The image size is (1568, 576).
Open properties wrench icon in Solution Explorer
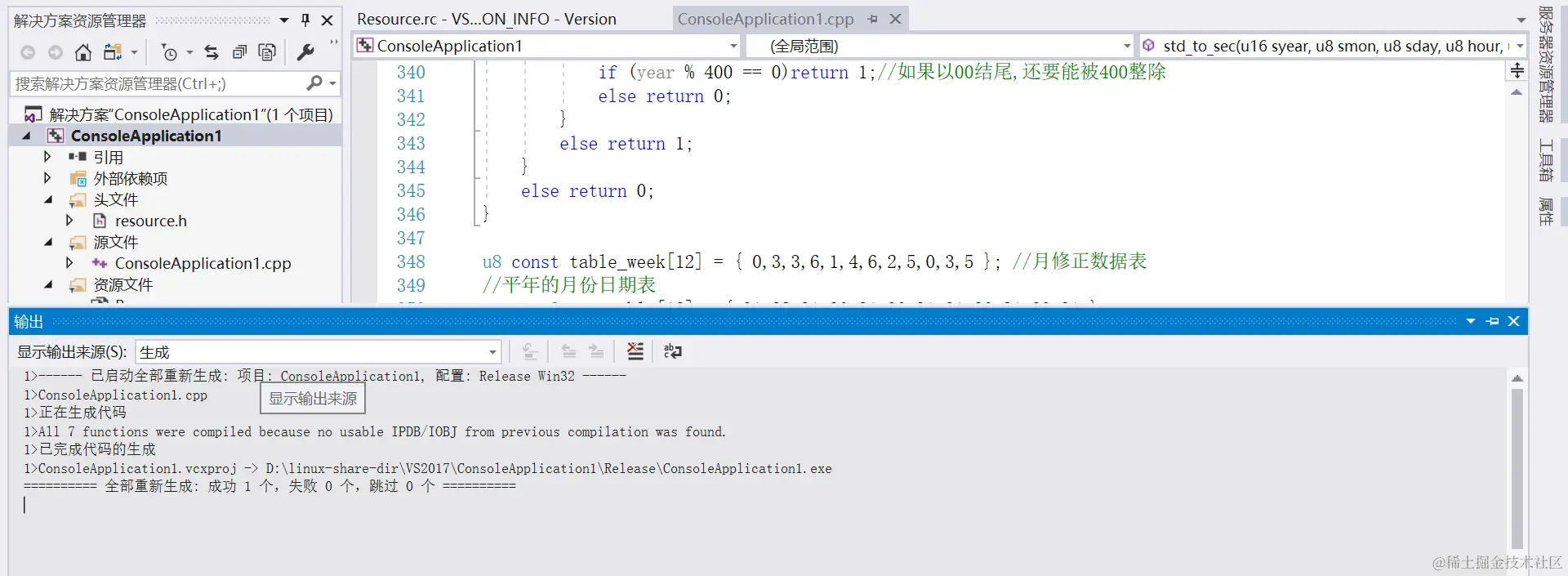tap(305, 52)
